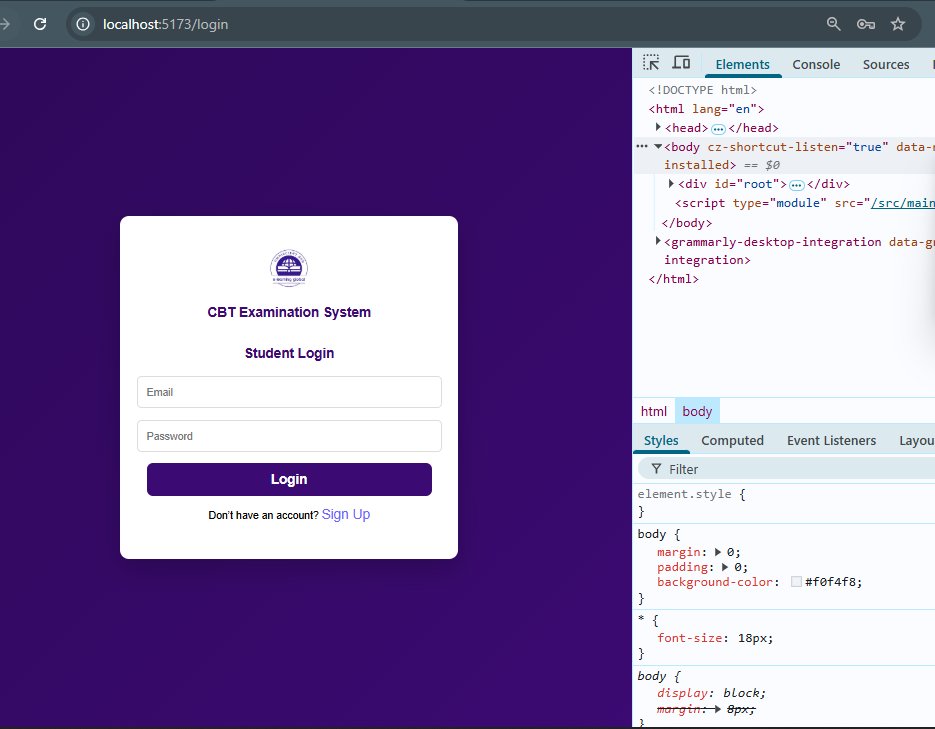Select body in the DOM breadcrumb

click(x=697, y=411)
